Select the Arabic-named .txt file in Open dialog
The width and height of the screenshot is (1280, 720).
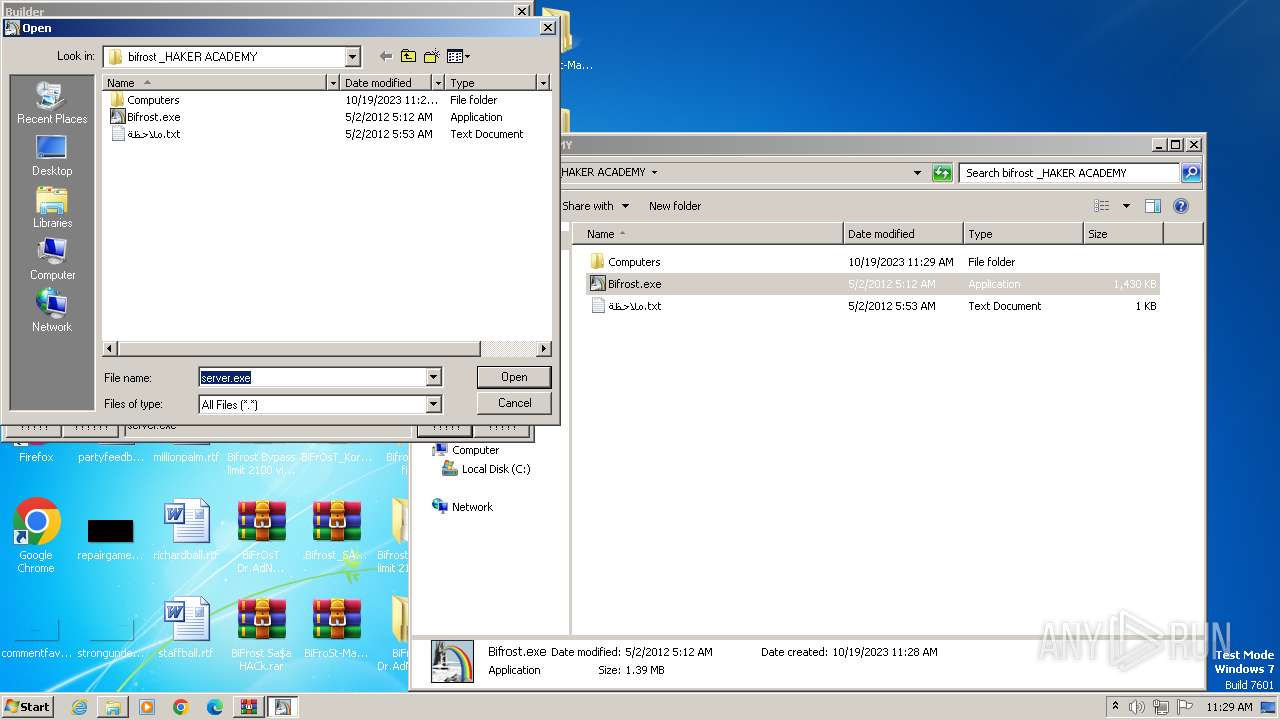pyautogui.click(x=144, y=134)
